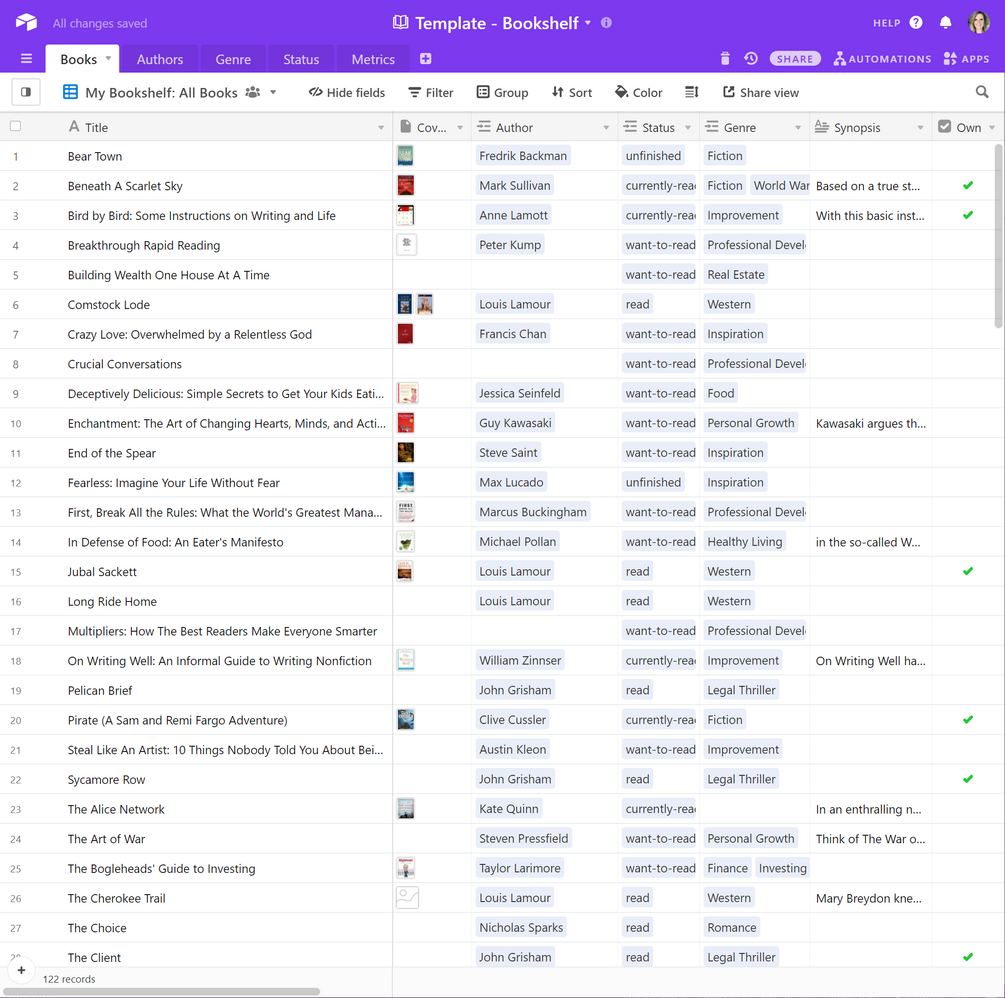Click the vertical scrollbar
Image resolution: width=1005 pixels, height=998 pixels.
click(x=999, y=236)
